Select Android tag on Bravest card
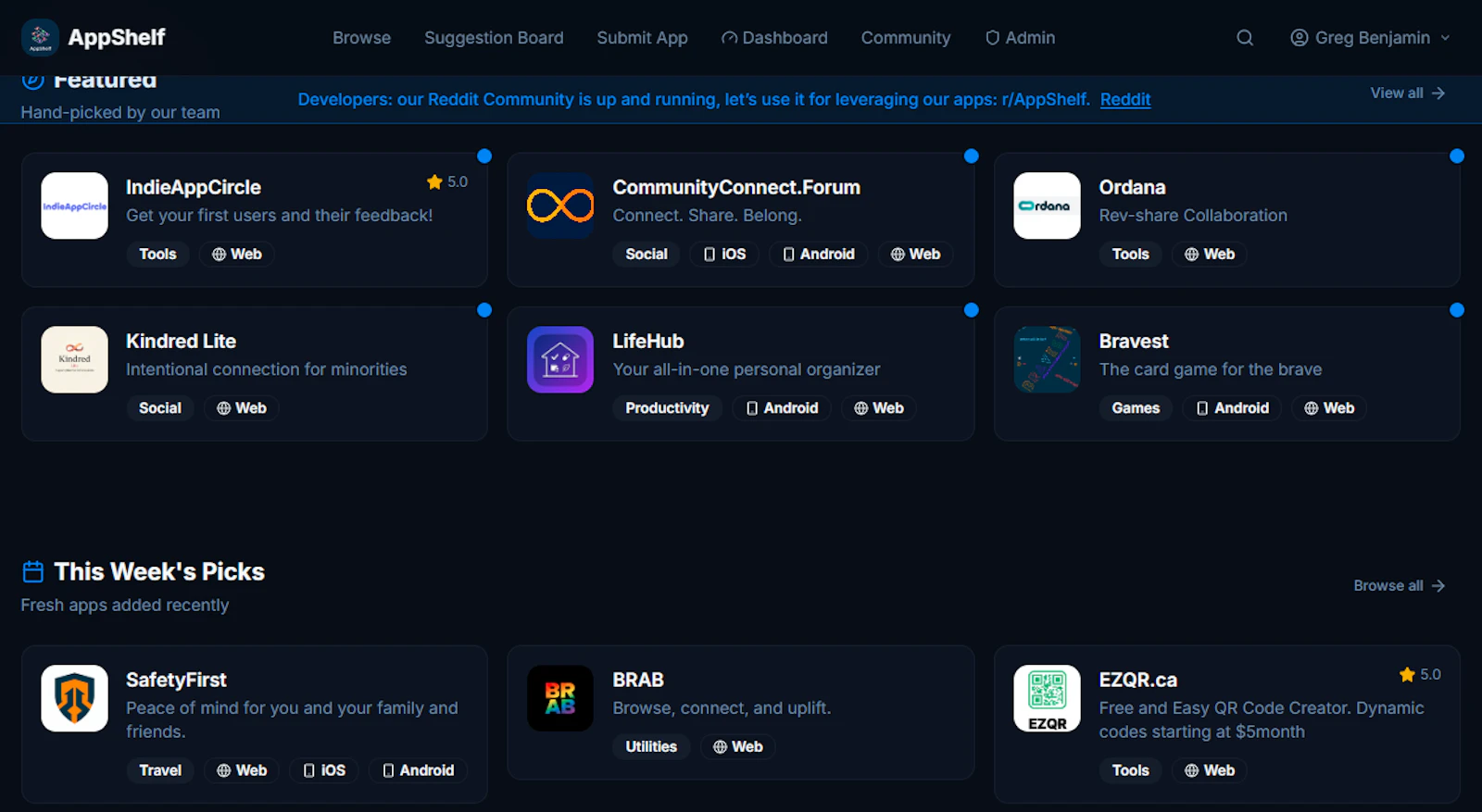This screenshot has width=1482, height=812. [1233, 407]
